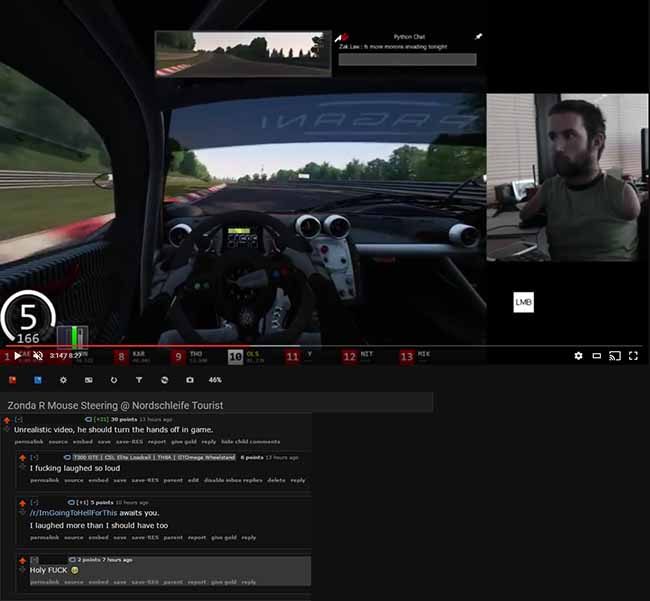Collapse the 'Holy FUCK' comment
650x601 pixels.
(34, 560)
